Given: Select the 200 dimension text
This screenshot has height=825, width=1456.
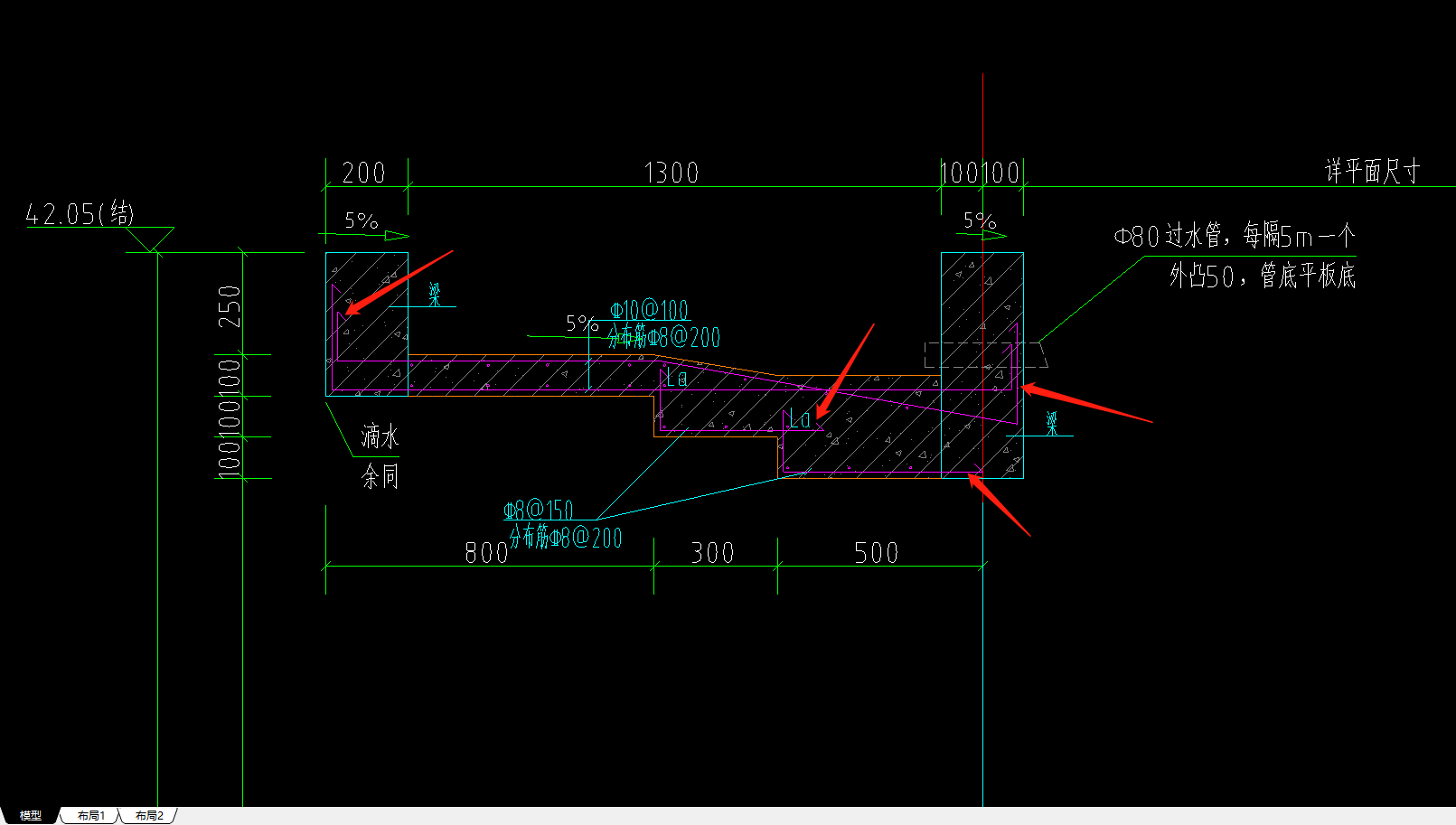Looking at the screenshot, I should coord(364,173).
